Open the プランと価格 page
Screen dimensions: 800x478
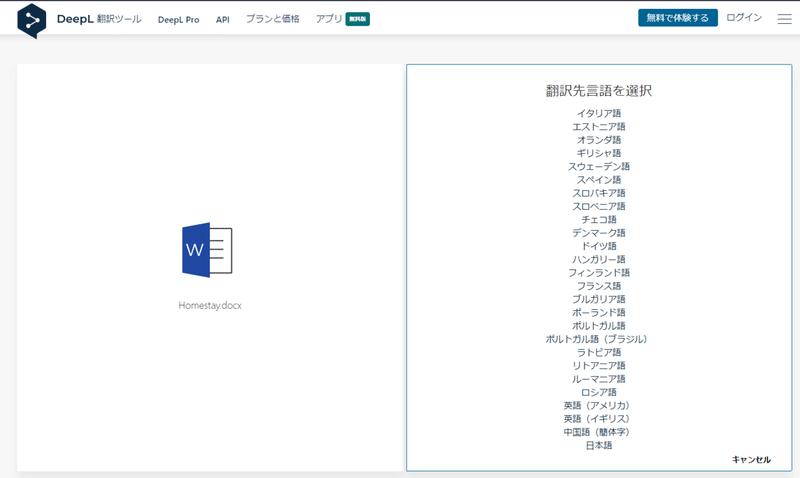272,19
